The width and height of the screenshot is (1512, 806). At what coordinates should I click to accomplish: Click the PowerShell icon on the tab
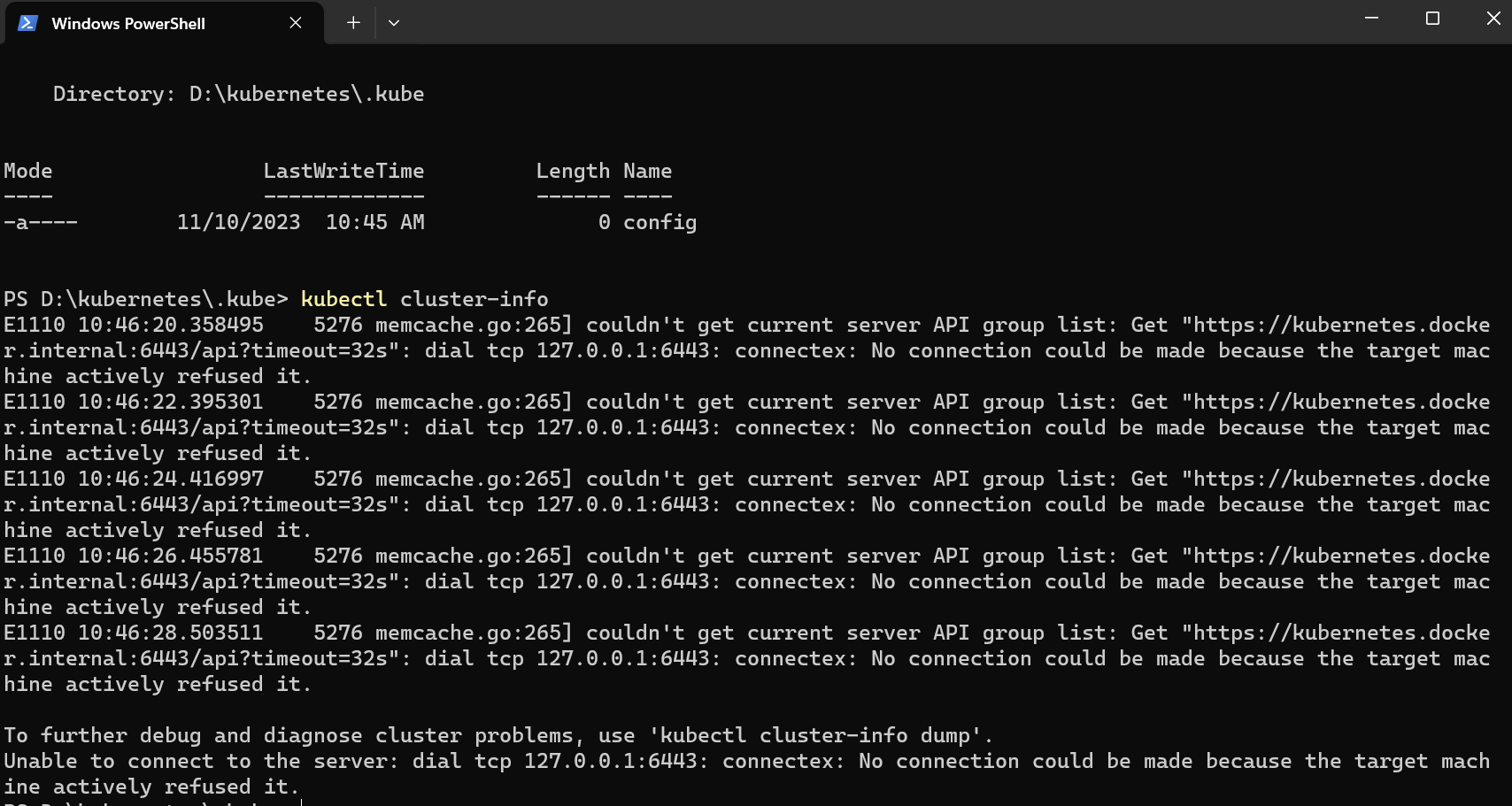point(27,23)
